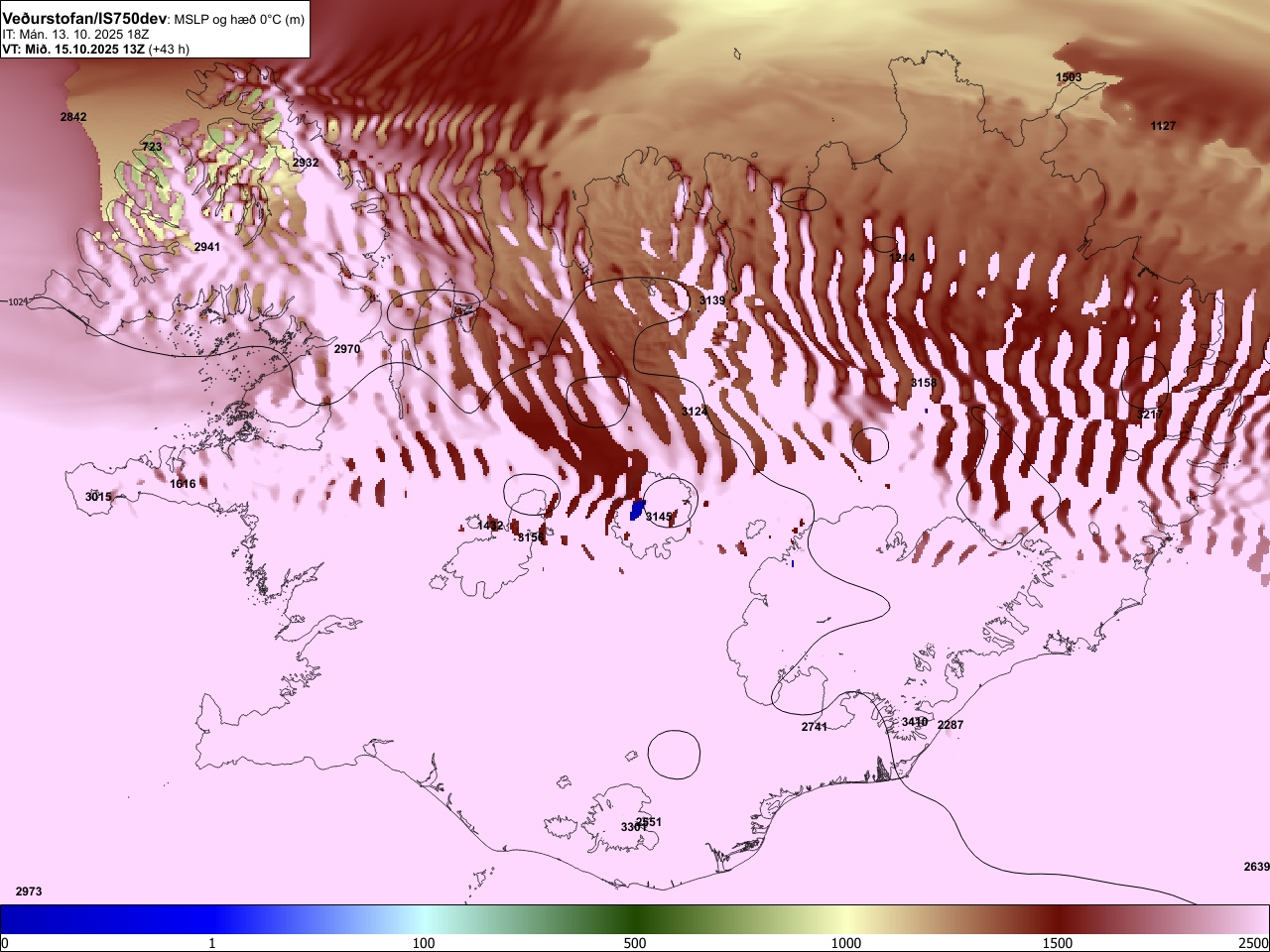Click the color scale label 100
The height and width of the screenshot is (952, 1270).
coord(424,943)
